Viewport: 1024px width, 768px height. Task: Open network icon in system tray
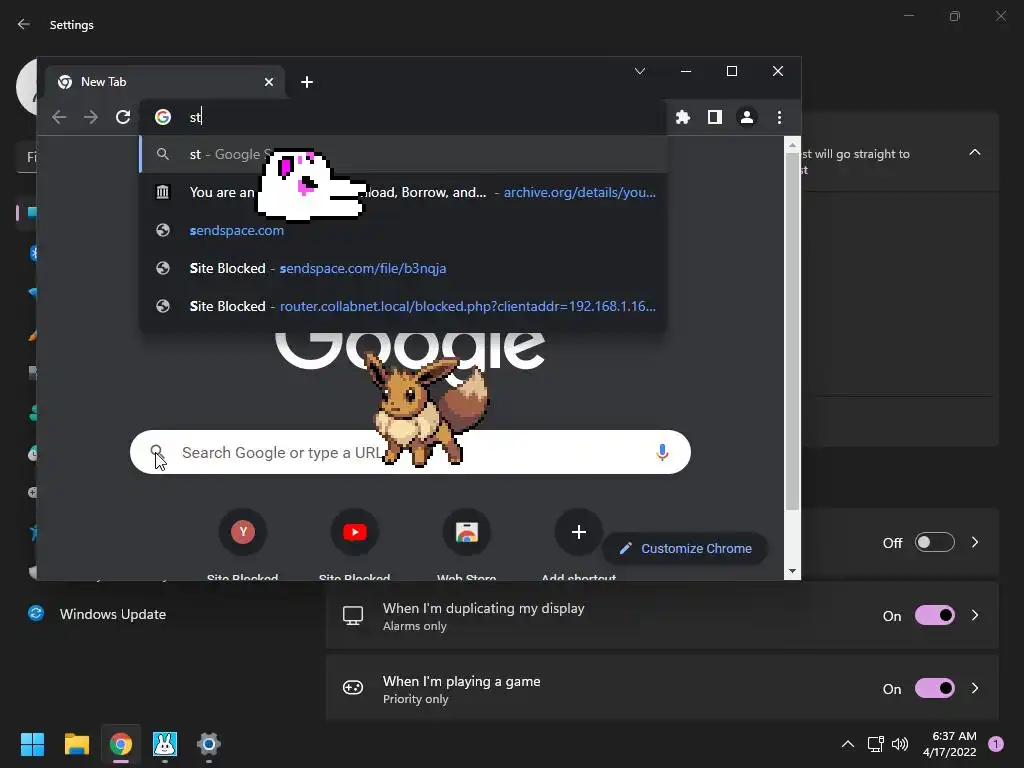pyautogui.click(x=876, y=744)
